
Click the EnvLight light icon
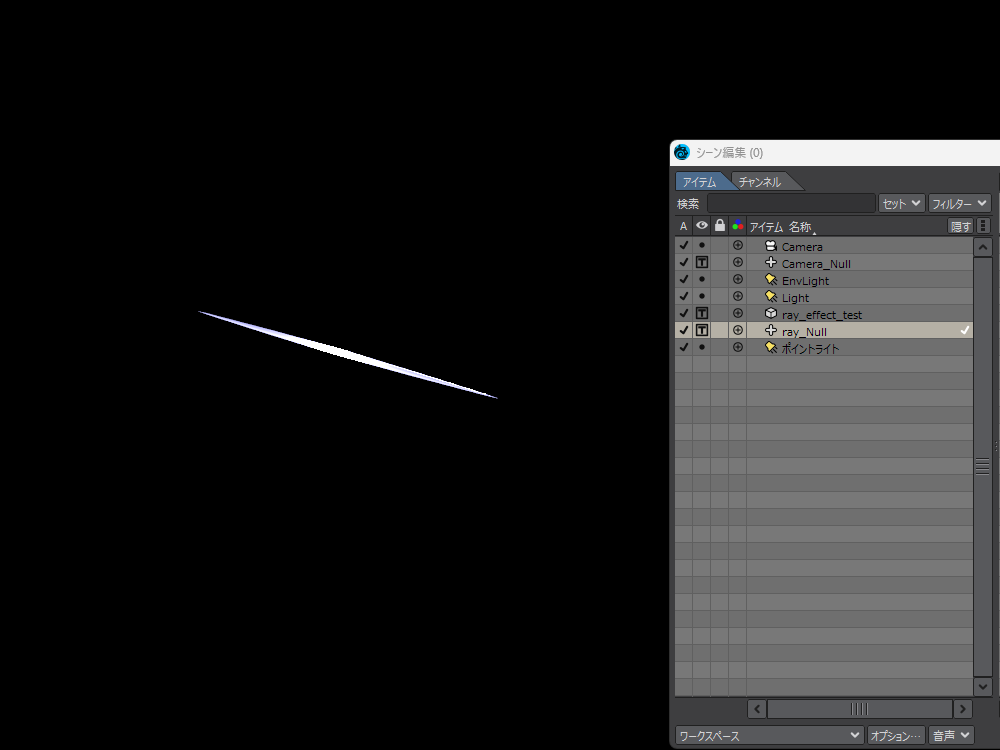[771, 280]
